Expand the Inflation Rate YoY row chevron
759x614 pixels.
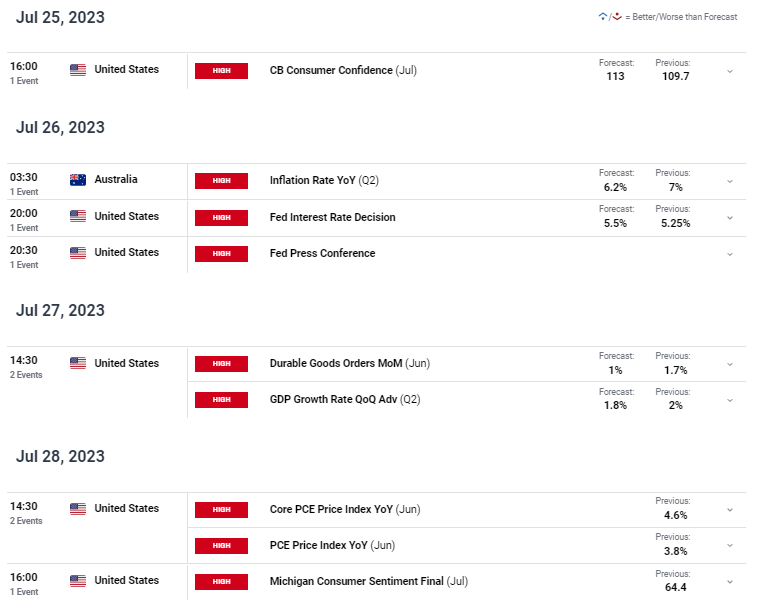pyautogui.click(x=730, y=181)
